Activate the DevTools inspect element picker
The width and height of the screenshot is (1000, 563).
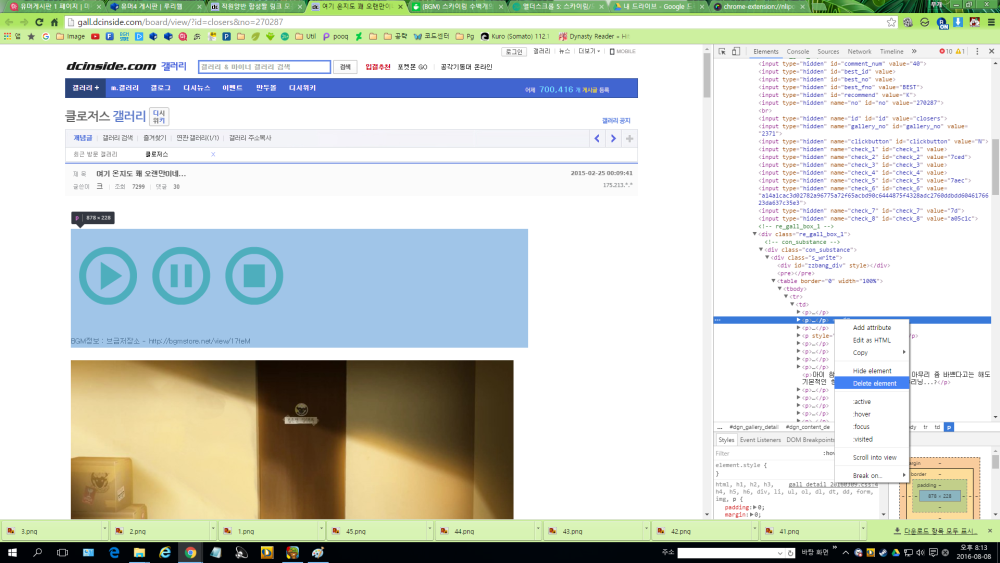[x=721, y=51]
